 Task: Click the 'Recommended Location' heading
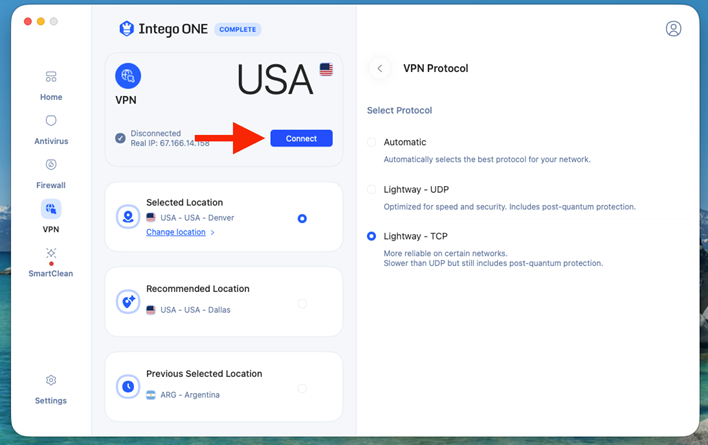click(x=198, y=289)
